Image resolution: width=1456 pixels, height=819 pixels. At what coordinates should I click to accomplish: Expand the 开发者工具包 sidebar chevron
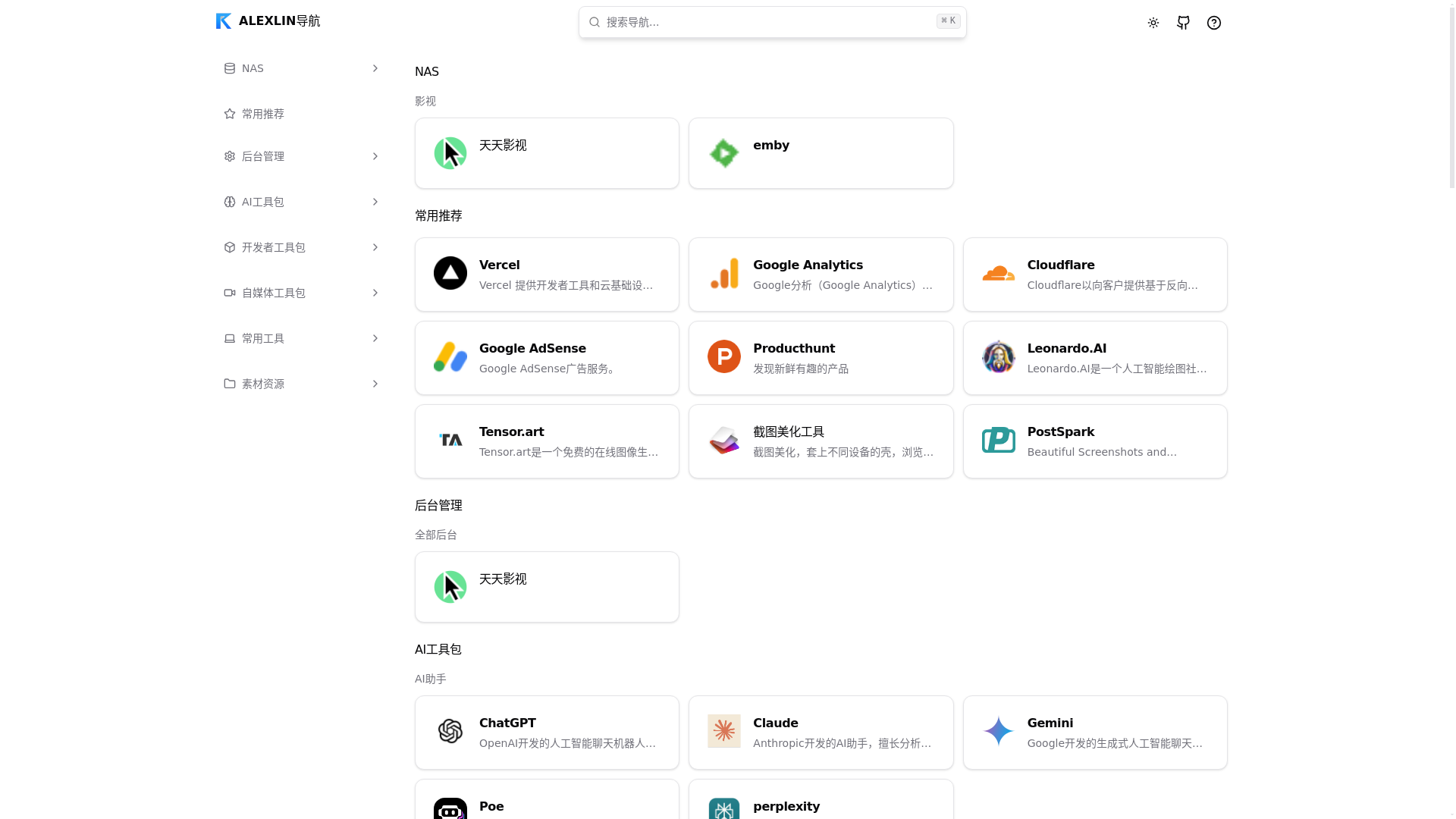pyautogui.click(x=375, y=247)
